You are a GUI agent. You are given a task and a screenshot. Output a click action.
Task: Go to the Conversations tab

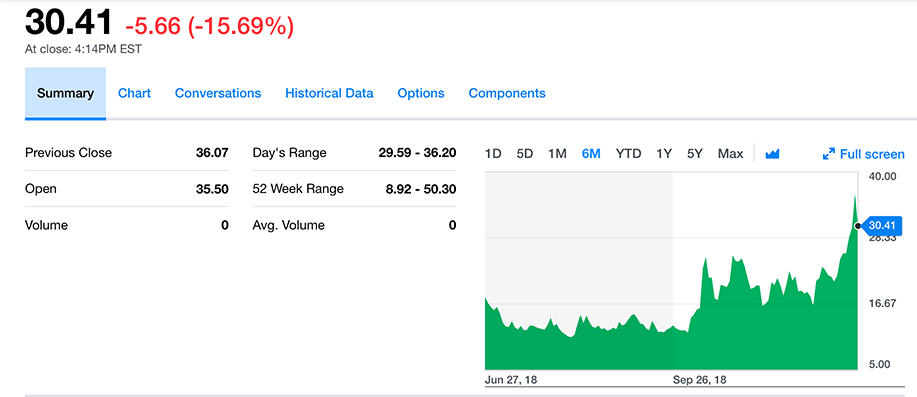point(218,93)
